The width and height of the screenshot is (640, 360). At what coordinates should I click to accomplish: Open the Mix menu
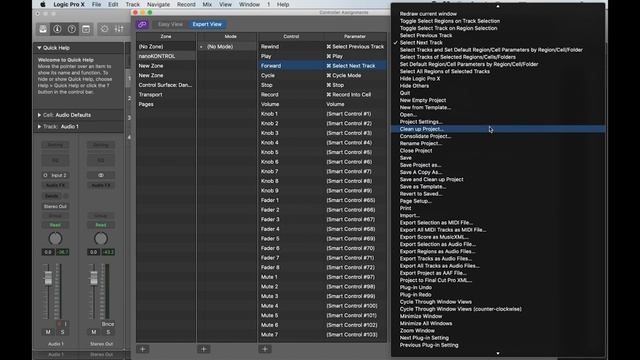point(207,4)
